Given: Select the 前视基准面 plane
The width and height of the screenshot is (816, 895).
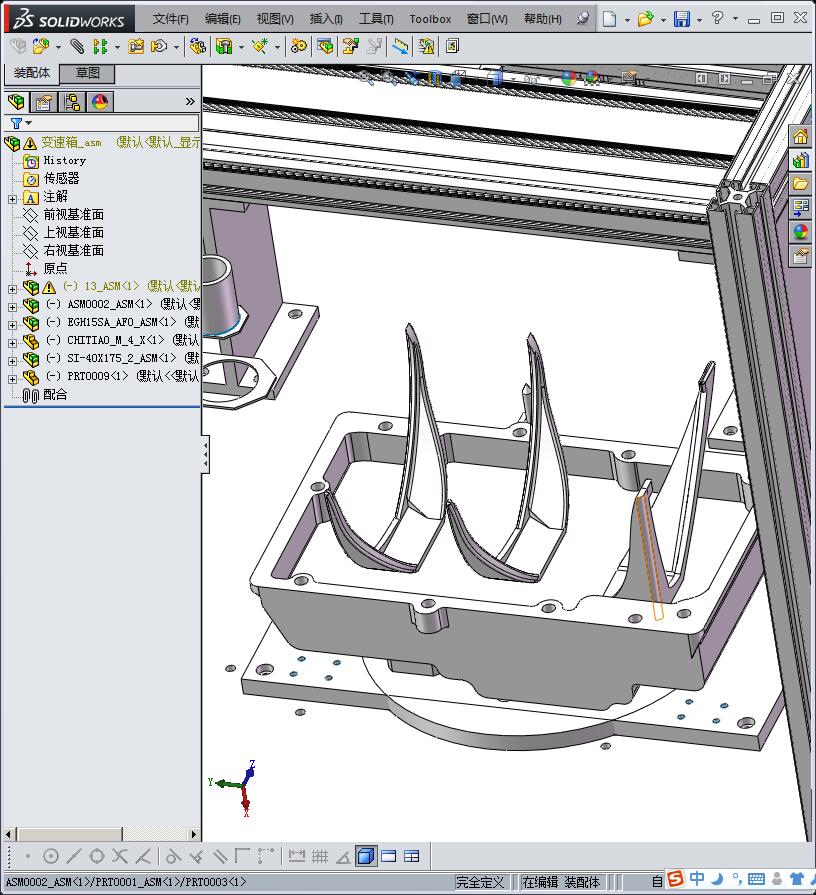Looking at the screenshot, I should 74,215.
